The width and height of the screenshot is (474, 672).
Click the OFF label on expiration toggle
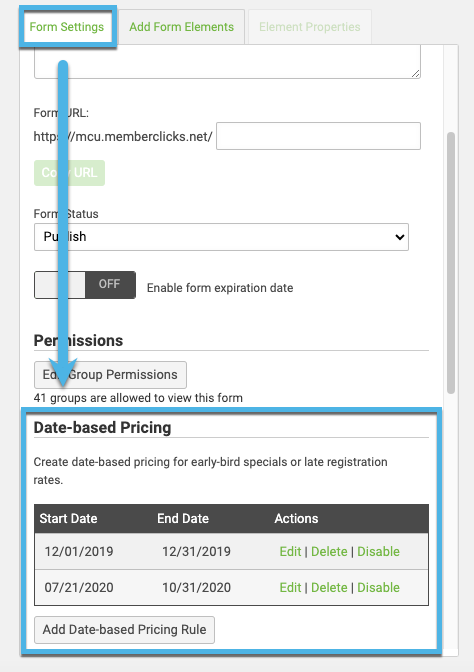tap(109, 284)
